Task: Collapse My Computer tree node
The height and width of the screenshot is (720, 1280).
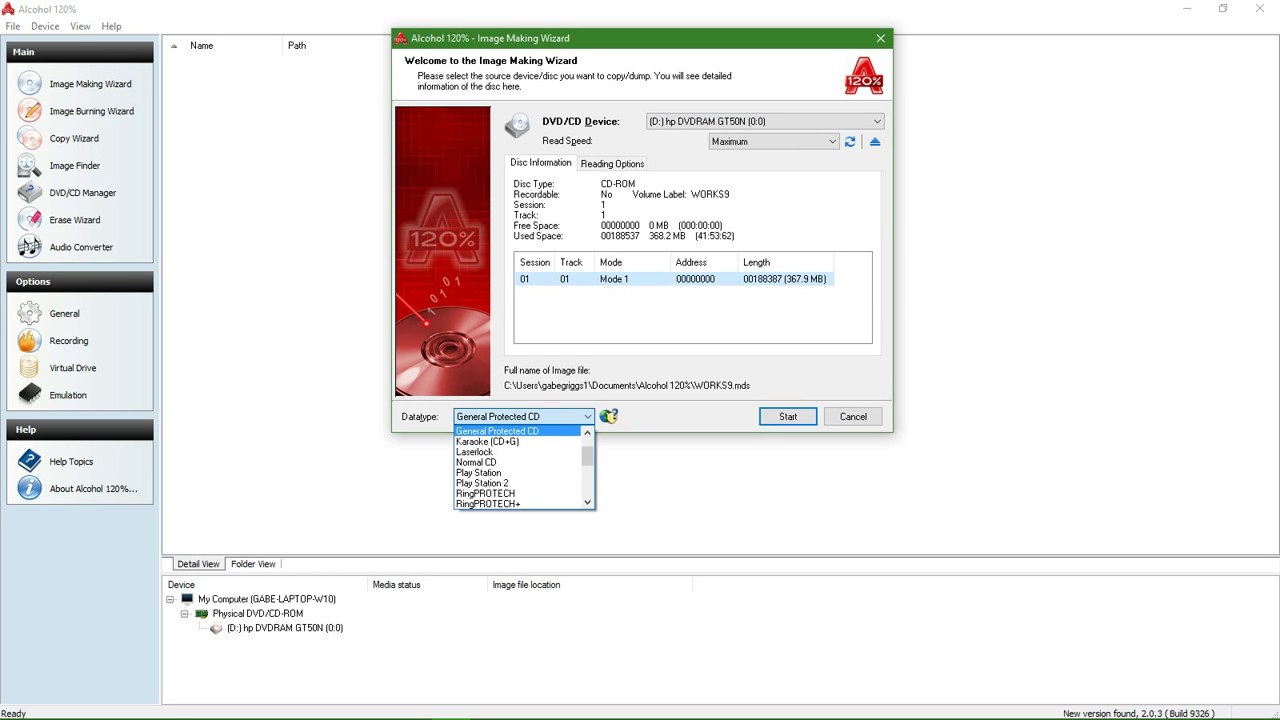Action: click(170, 599)
